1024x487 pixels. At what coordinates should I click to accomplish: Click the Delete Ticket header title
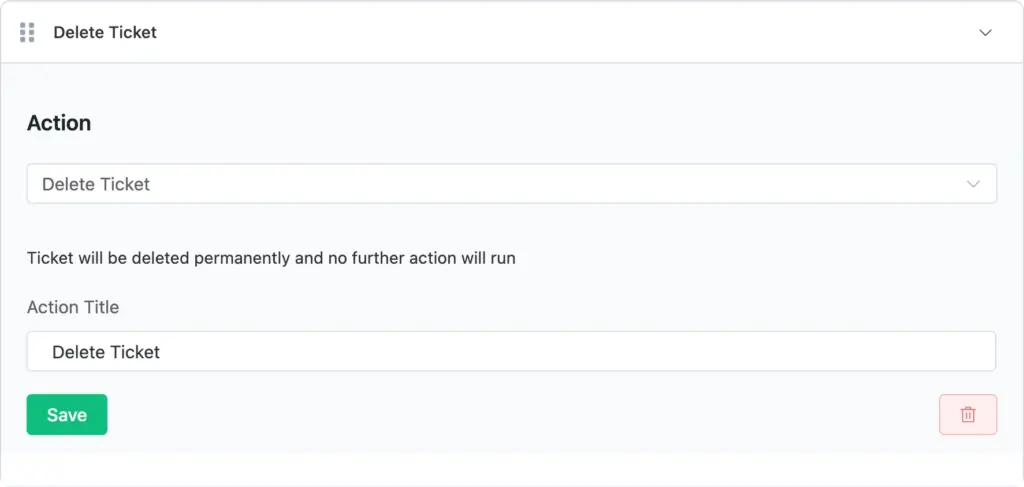coord(105,32)
